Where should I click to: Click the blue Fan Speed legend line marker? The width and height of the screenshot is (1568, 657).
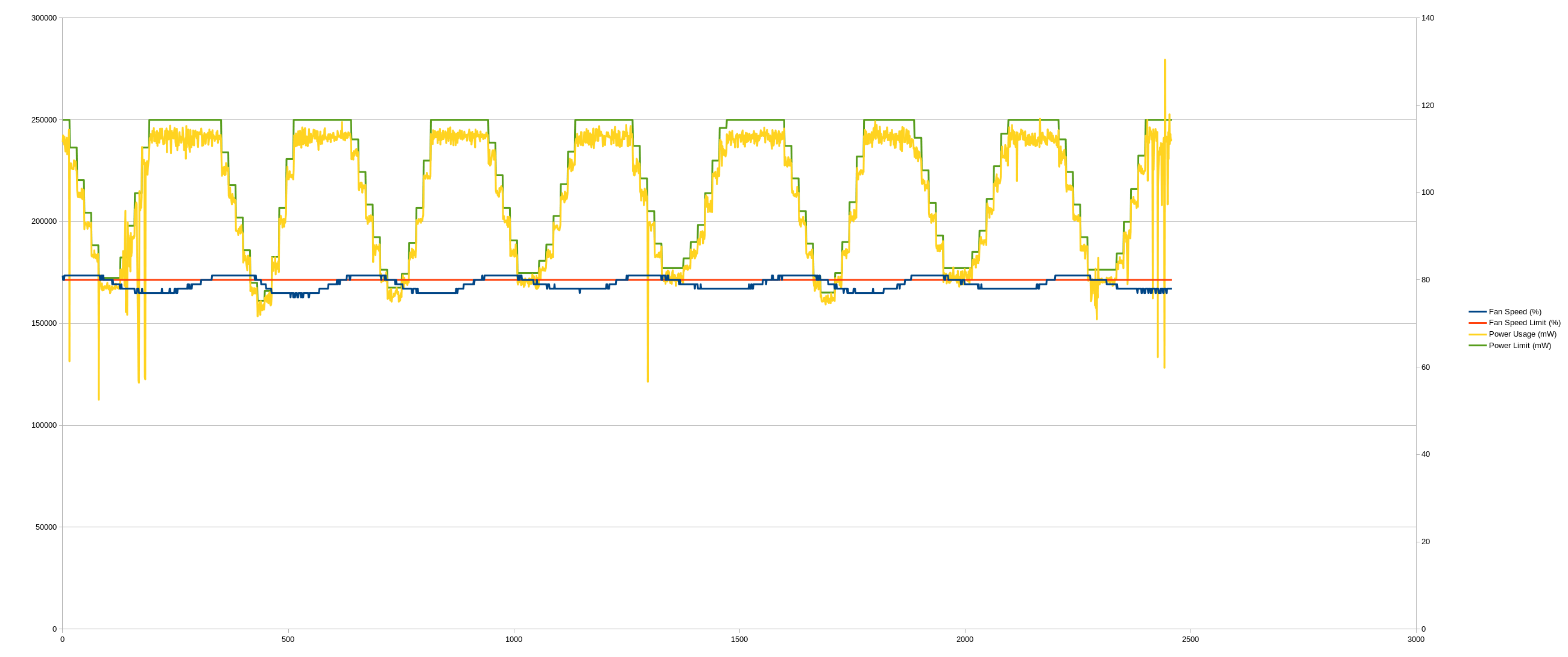tap(1478, 312)
